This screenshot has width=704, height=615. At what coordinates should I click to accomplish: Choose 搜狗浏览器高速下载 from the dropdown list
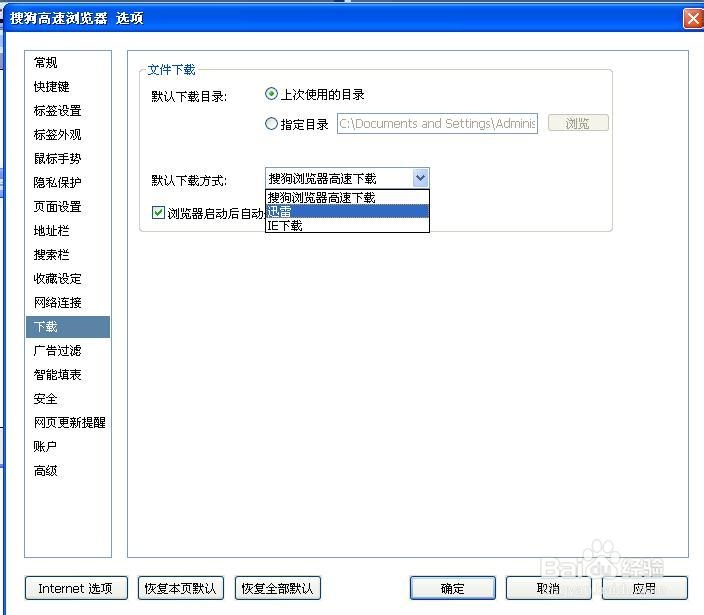pyautogui.click(x=347, y=198)
